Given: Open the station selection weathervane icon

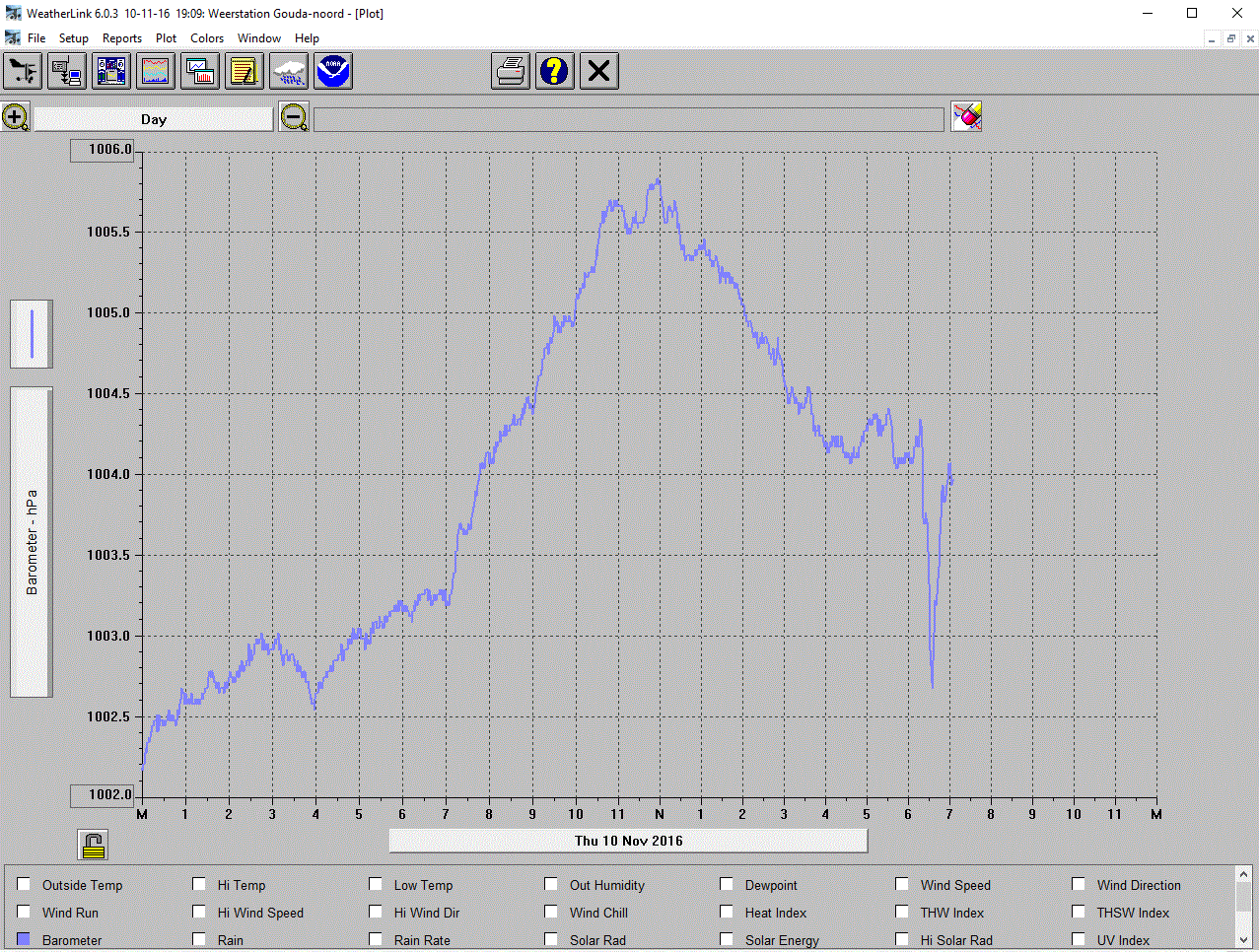Looking at the screenshot, I should point(23,71).
